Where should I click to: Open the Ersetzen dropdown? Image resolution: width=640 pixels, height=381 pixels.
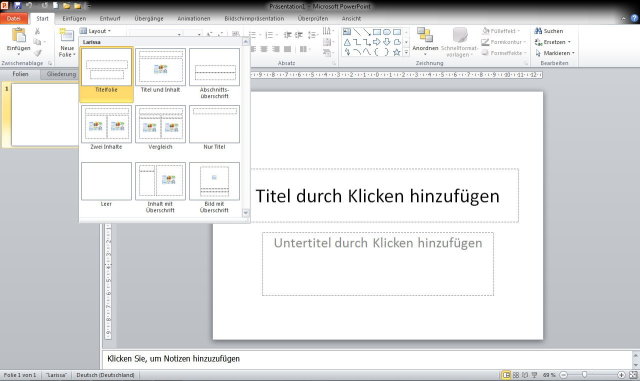(x=553, y=42)
